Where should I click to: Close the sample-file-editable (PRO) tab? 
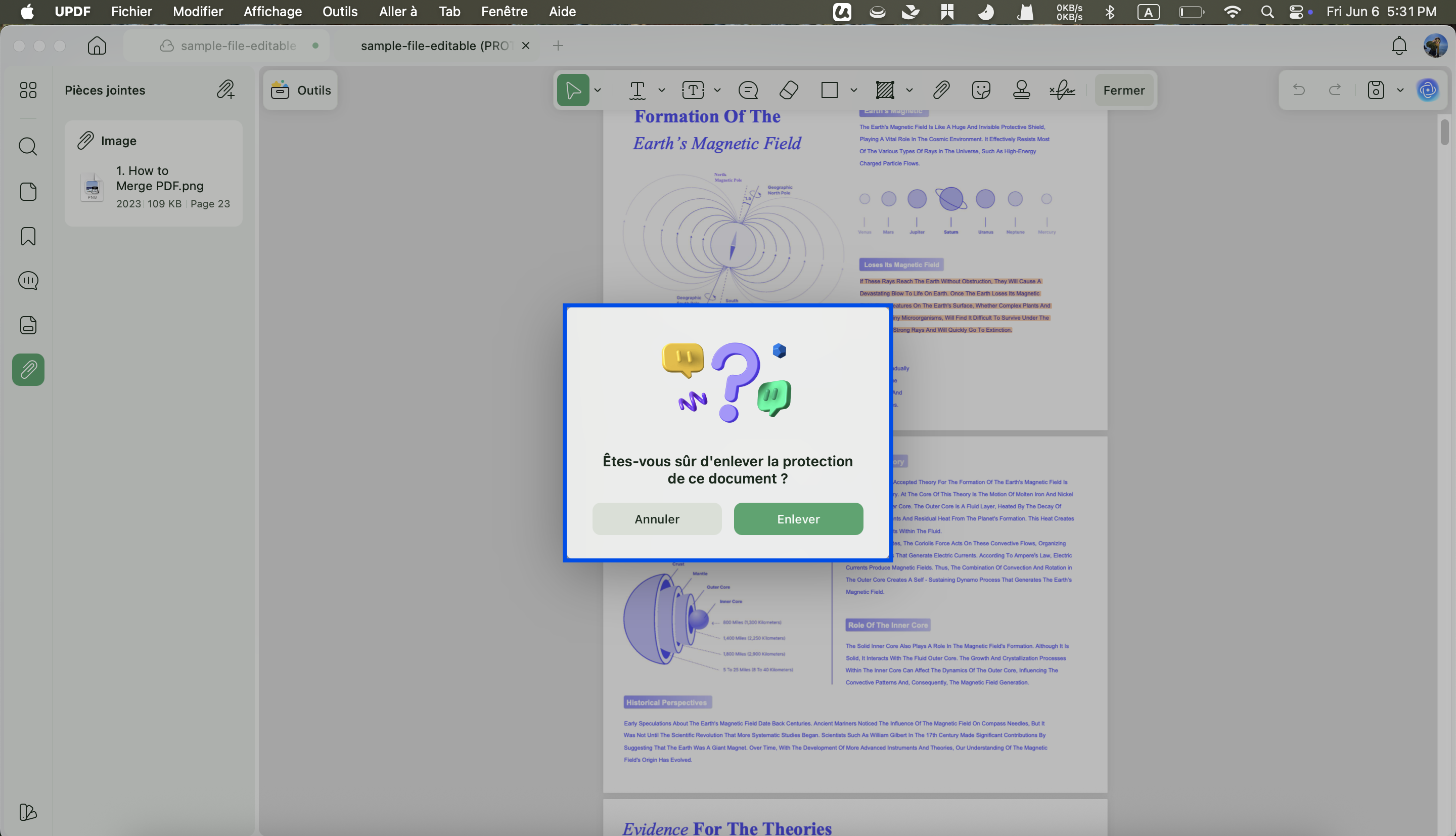(x=525, y=46)
